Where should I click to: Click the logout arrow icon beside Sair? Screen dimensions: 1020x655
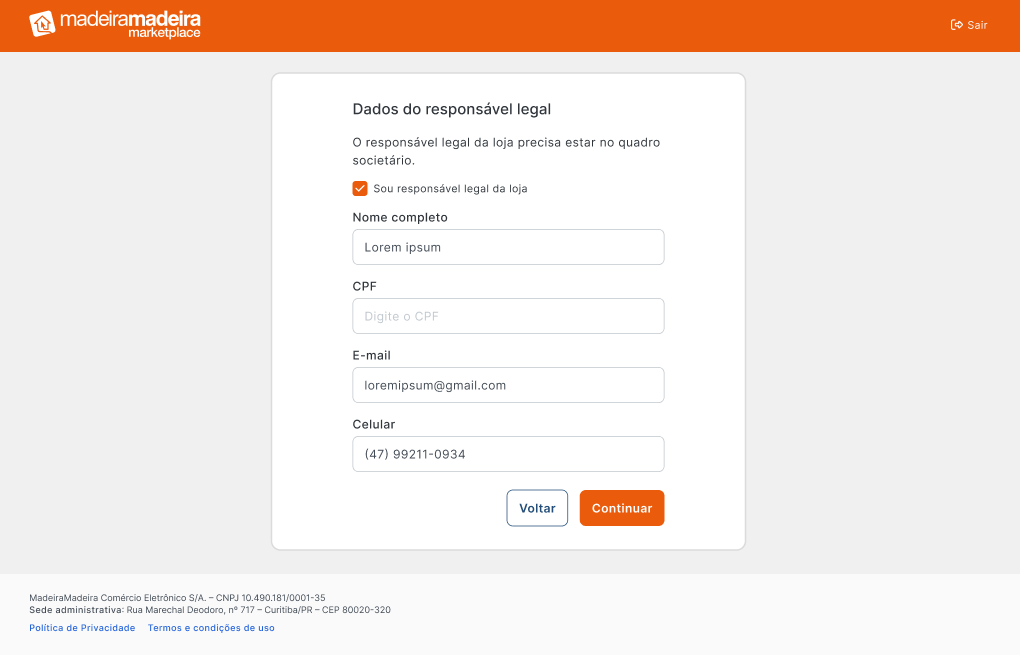[x=956, y=25]
